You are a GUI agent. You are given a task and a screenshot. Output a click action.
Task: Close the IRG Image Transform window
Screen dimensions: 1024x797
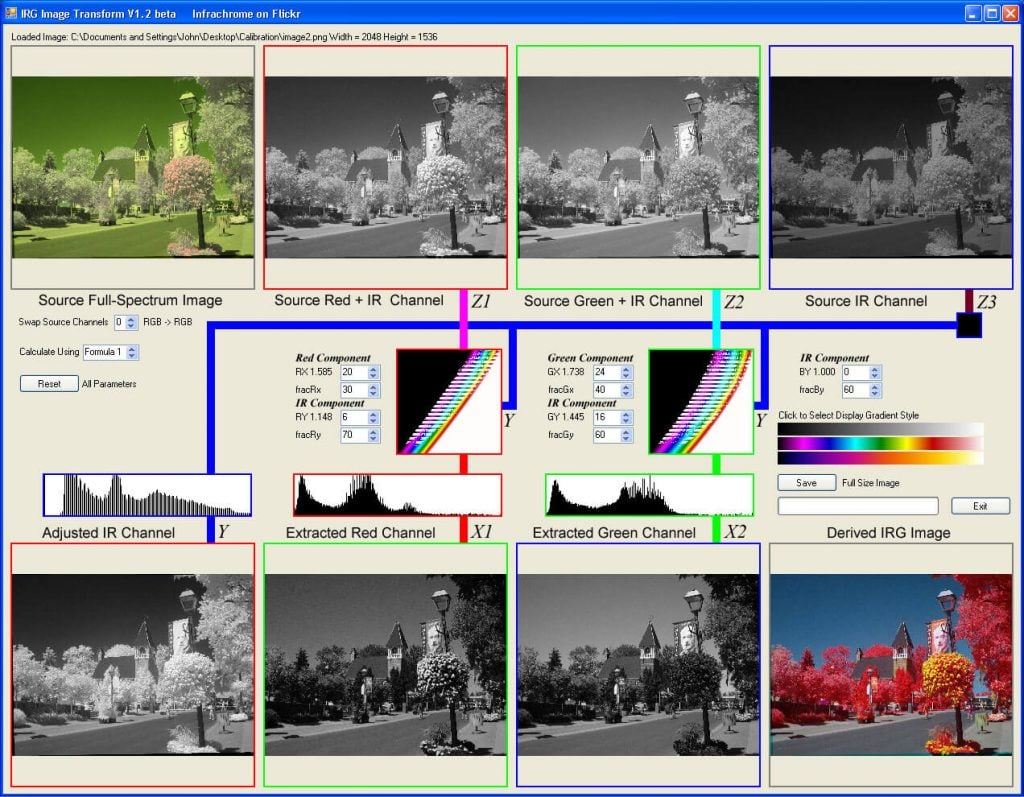1010,13
